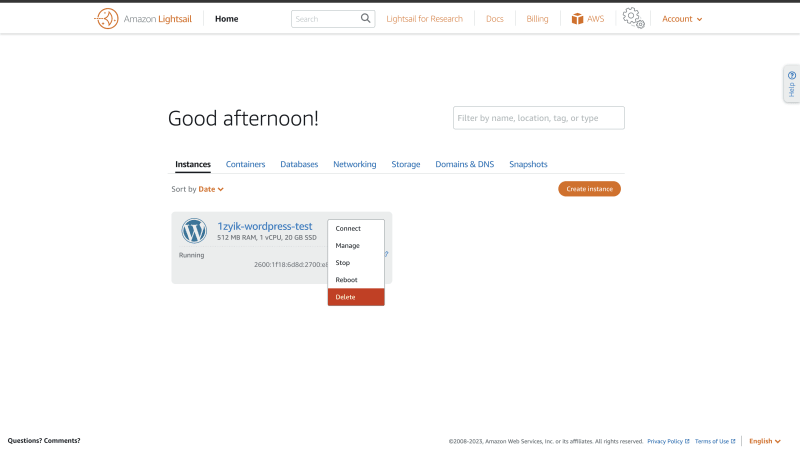Click the 512 MB RAM, 1 vCPU specs text
This screenshot has height=450, width=800.
[267, 238]
